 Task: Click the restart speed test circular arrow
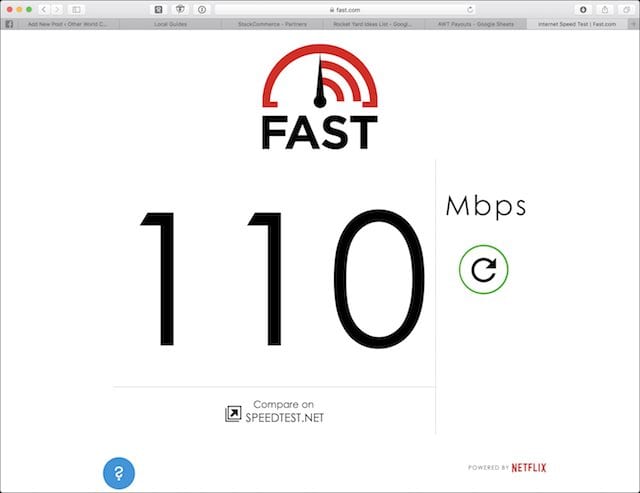483,269
